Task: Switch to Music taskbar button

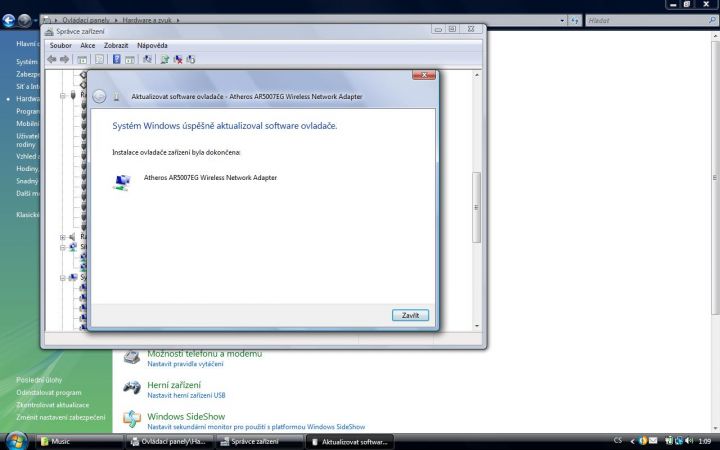Action: pyautogui.click(x=79, y=441)
